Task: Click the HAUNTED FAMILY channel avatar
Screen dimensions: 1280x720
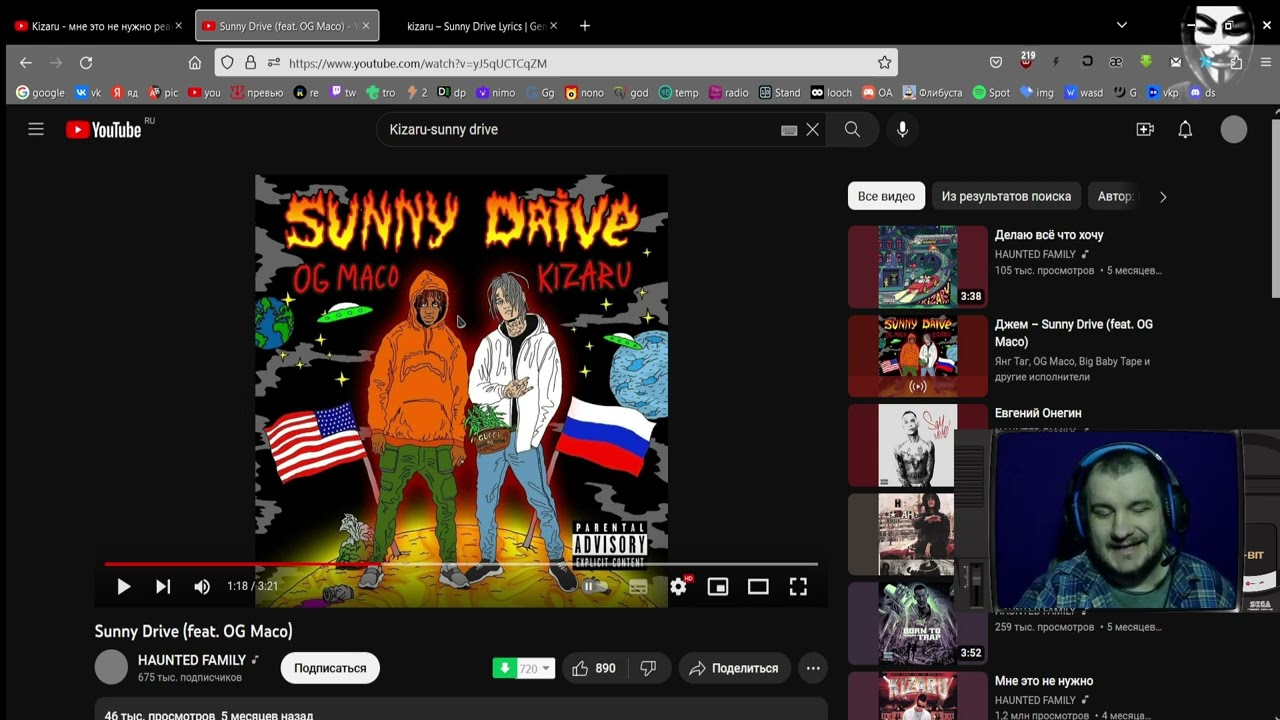Action: point(111,667)
